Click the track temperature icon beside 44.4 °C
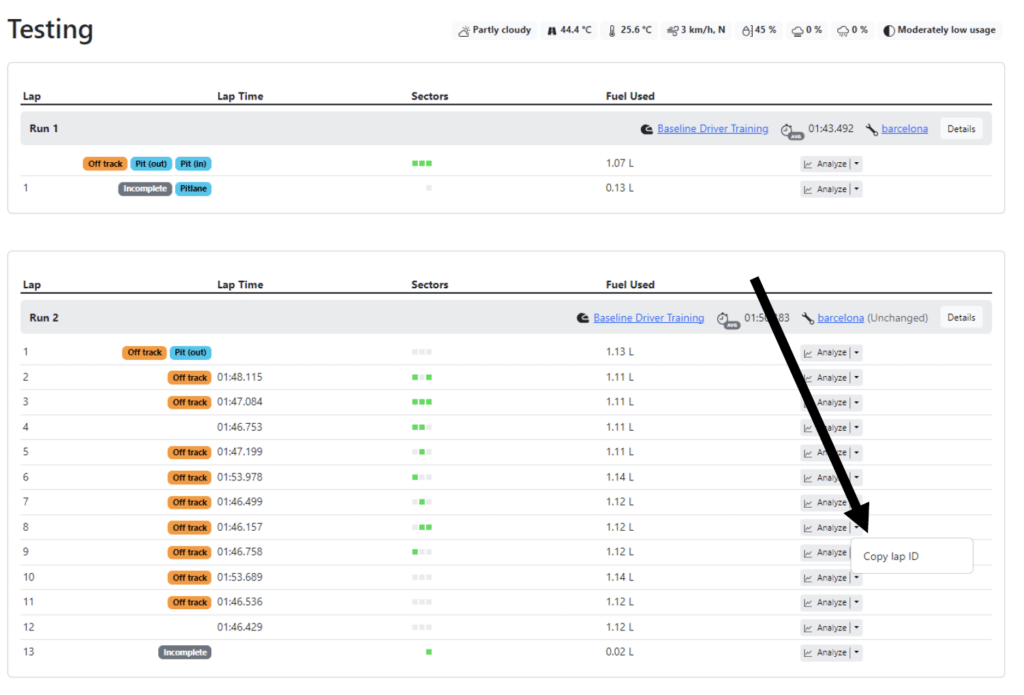The height and width of the screenshot is (695, 1024). (551, 31)
